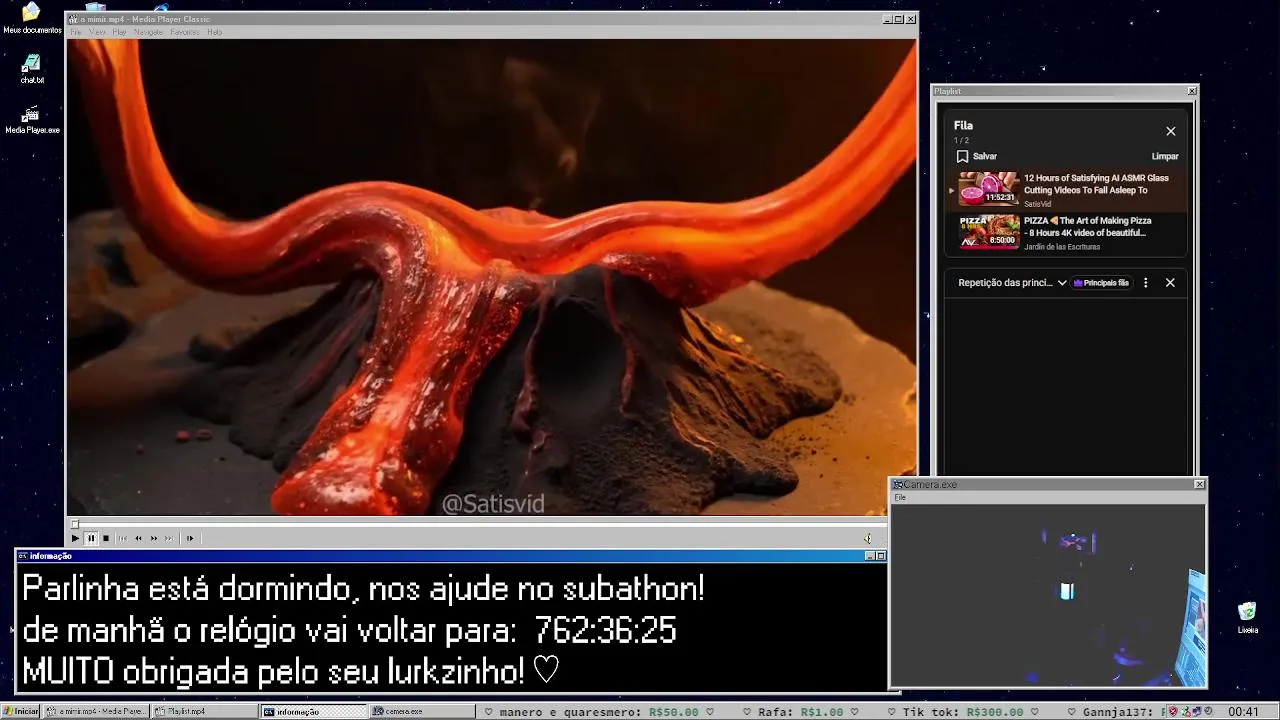Open the Navigate menu
Viewport: 1280px width, 720px height.
(148, 32)
